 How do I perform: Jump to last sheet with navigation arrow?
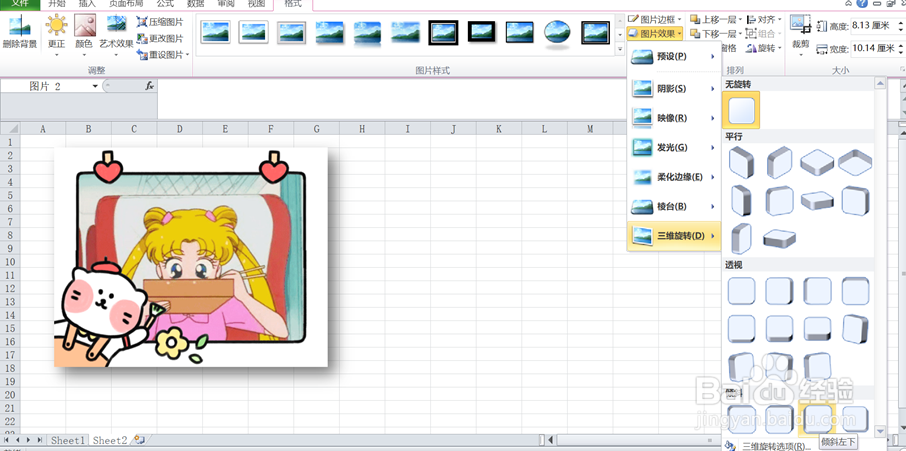[x=40, y=441]
